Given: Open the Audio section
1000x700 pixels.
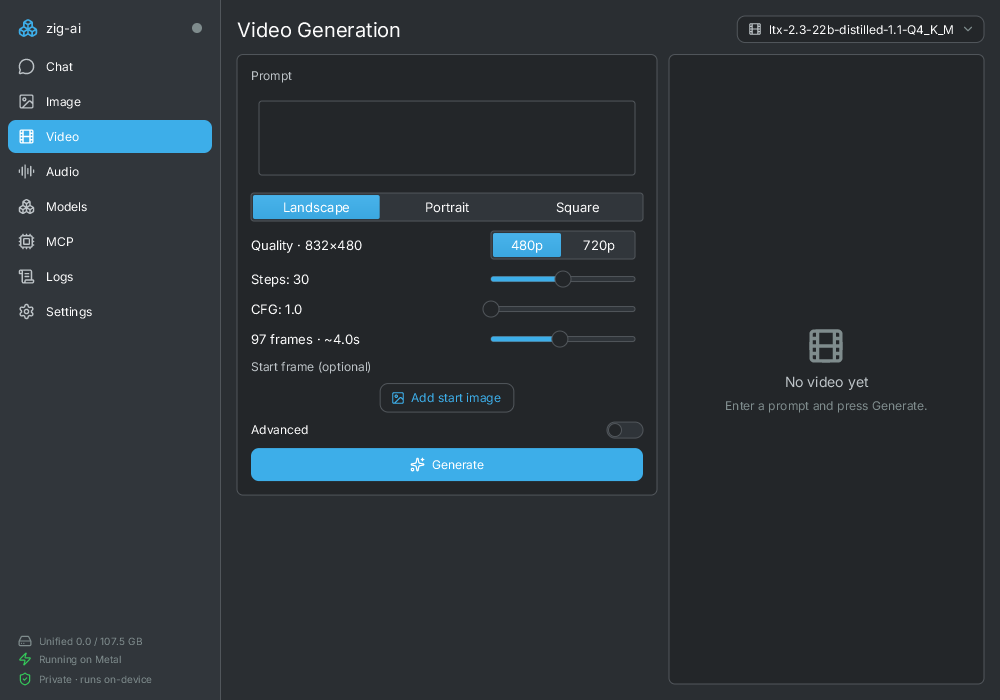Looking at the screenshot, I should 110,171.
